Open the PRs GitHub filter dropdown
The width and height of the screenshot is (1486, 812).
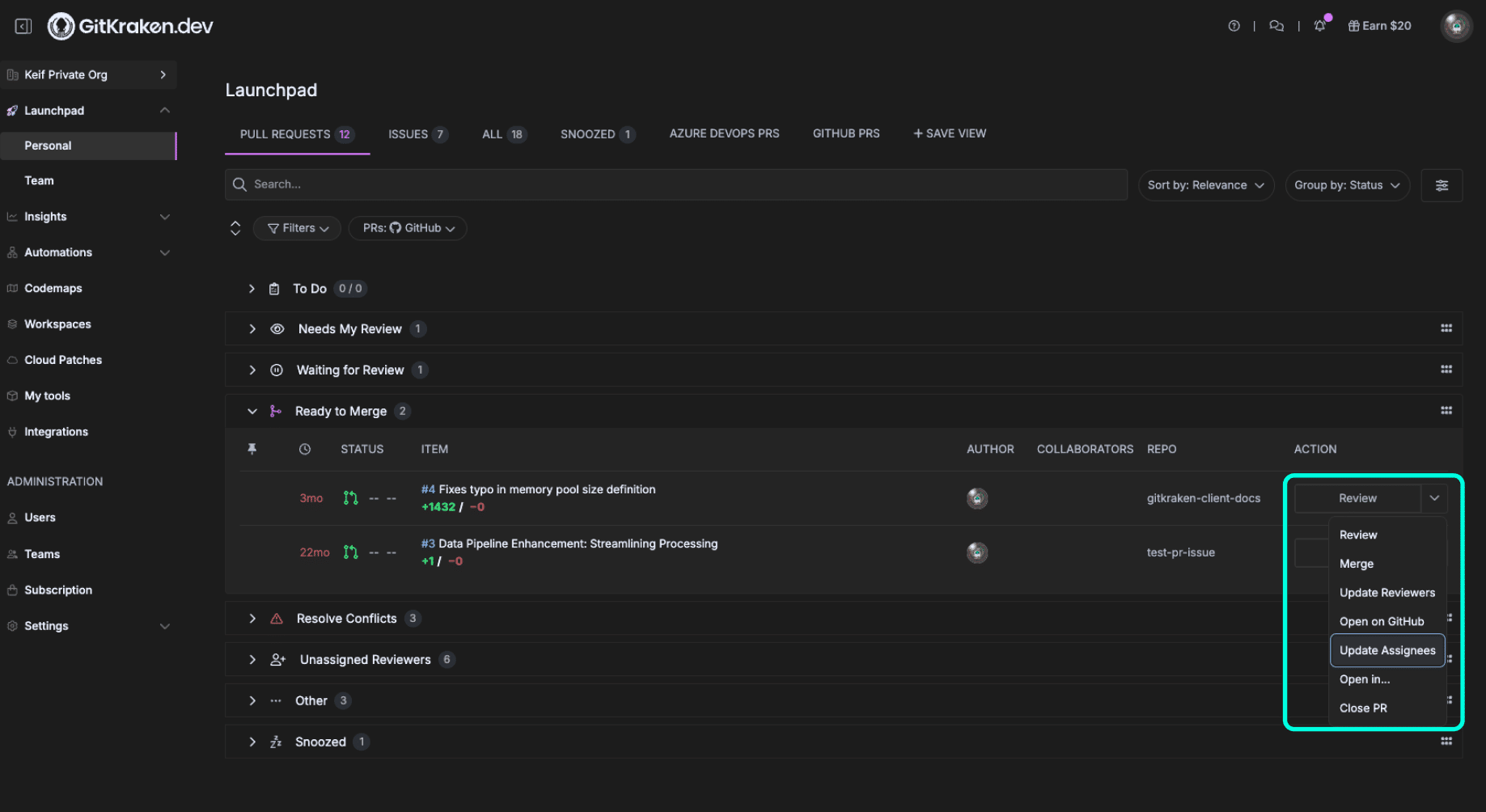pos(408,228)
